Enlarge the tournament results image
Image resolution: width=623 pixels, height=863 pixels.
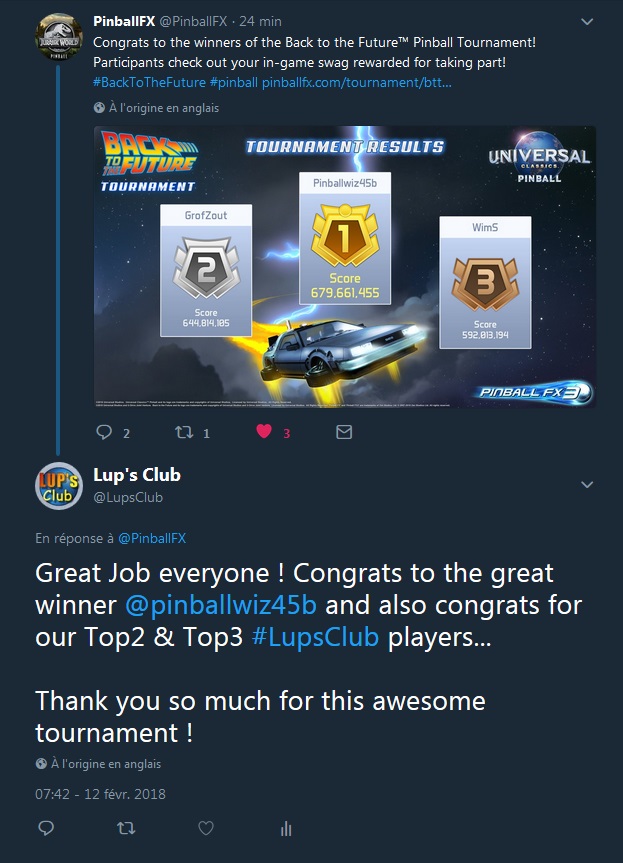(345, 267)
